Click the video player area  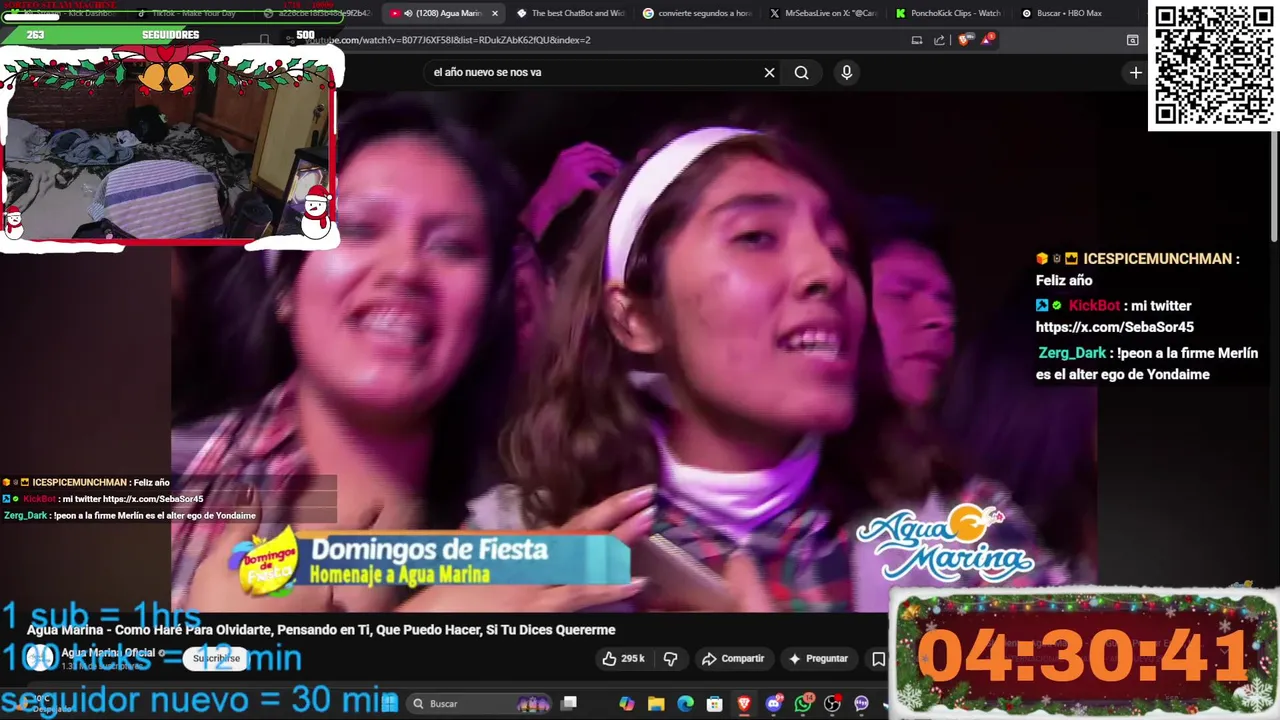coord(634,350)
